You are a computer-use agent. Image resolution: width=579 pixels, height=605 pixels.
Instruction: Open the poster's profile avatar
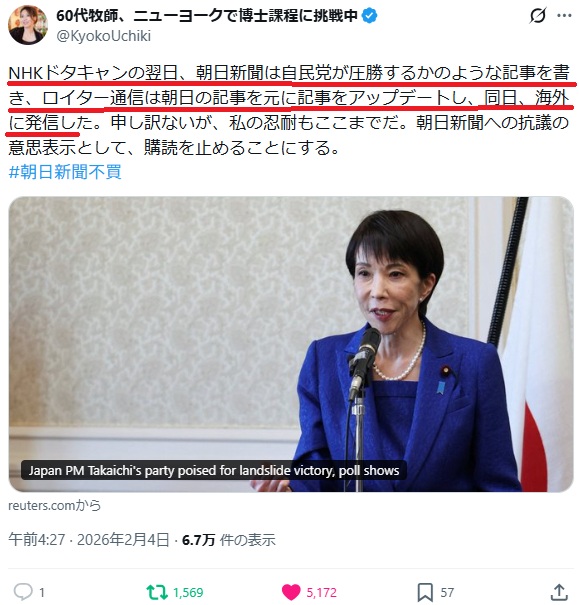27,25
